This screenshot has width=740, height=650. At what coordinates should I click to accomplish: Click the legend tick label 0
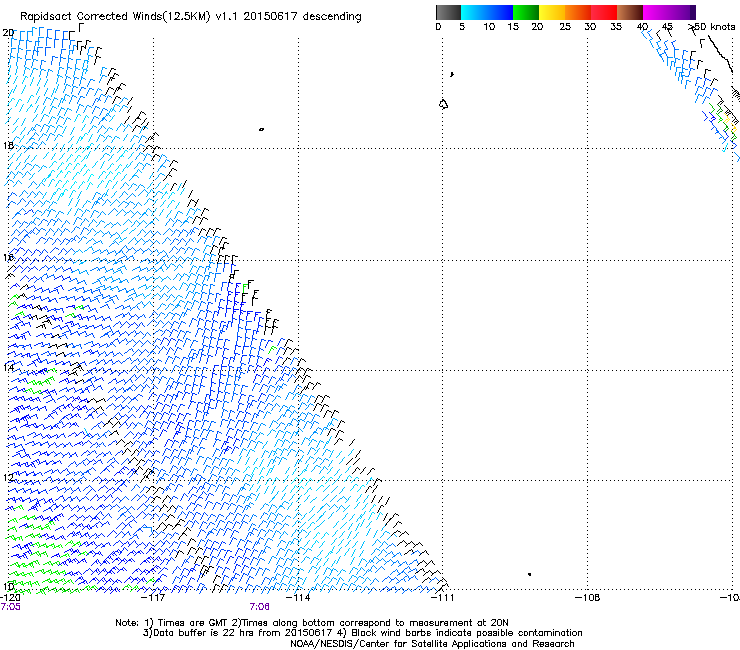[x=438, y=27]
